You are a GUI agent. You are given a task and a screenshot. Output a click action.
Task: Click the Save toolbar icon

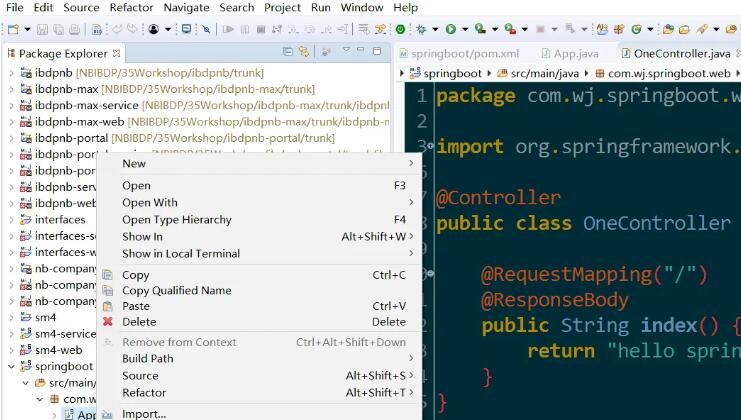point(43,29)
